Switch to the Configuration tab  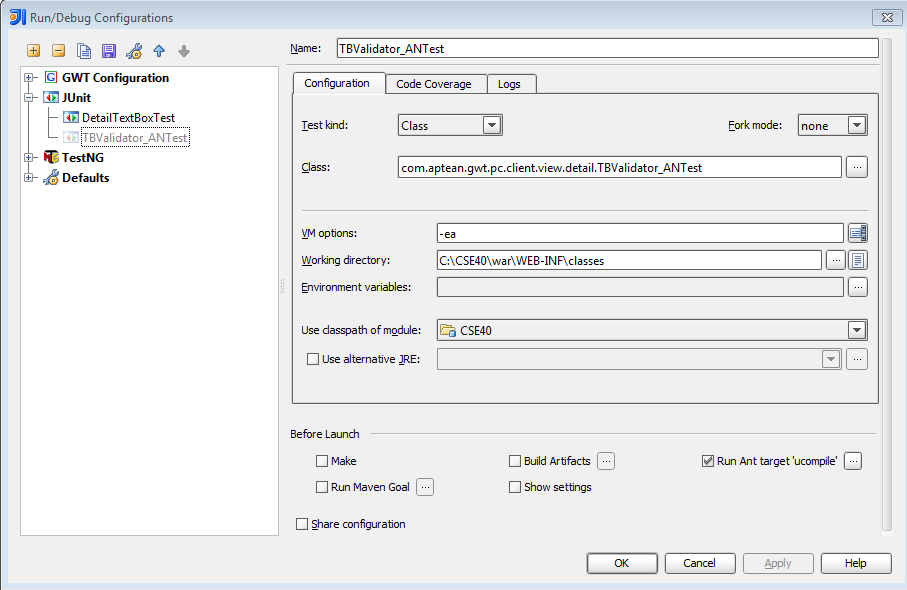[x=337, y=83]
